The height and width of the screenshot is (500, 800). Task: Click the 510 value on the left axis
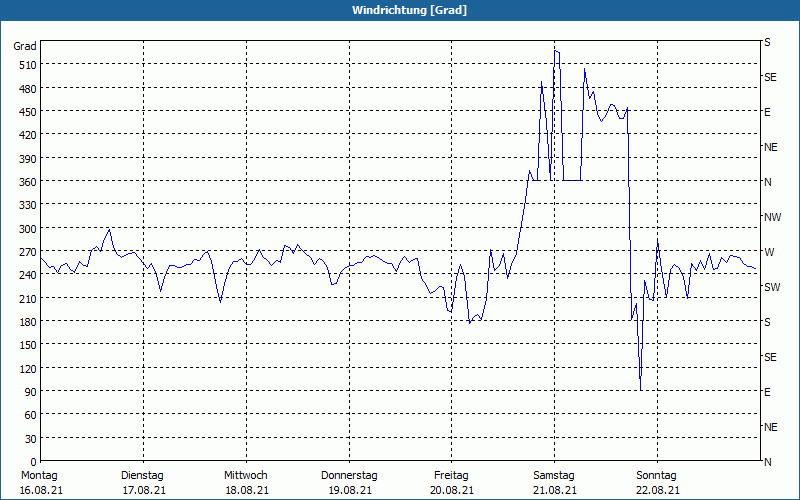(x=27, y=65)
